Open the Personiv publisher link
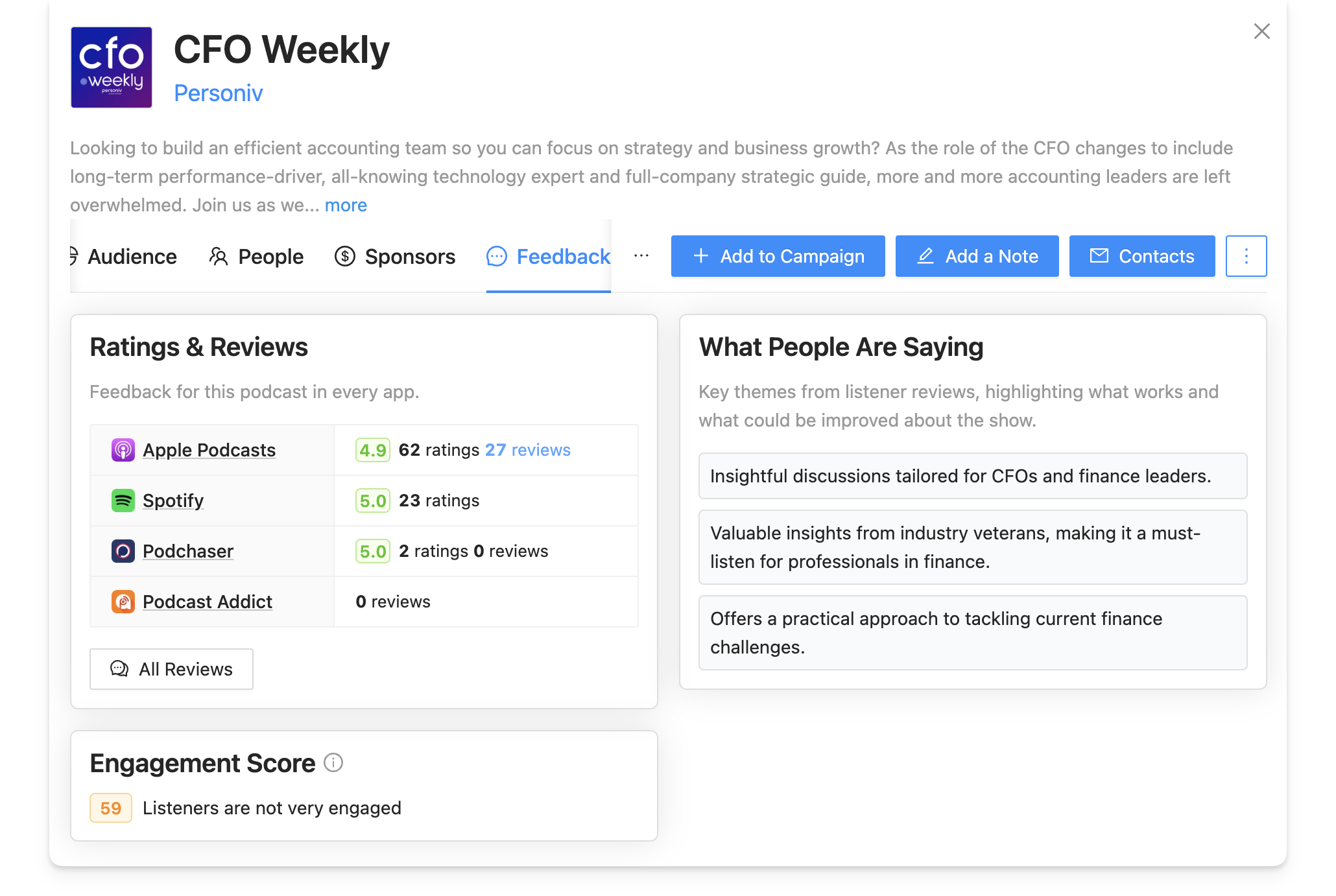1336x896 pixels. [x=219, y=93]
